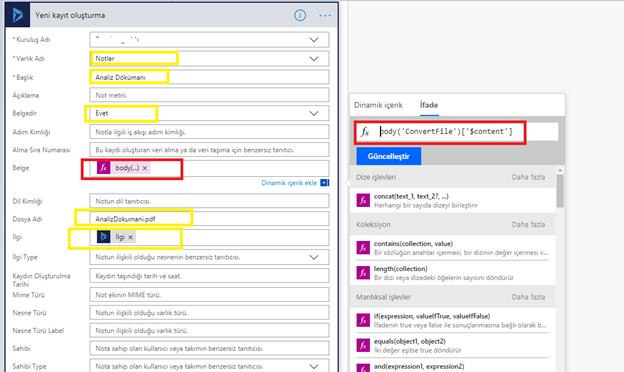Click the Alma Sıra Numarası input field

point(209,150)
